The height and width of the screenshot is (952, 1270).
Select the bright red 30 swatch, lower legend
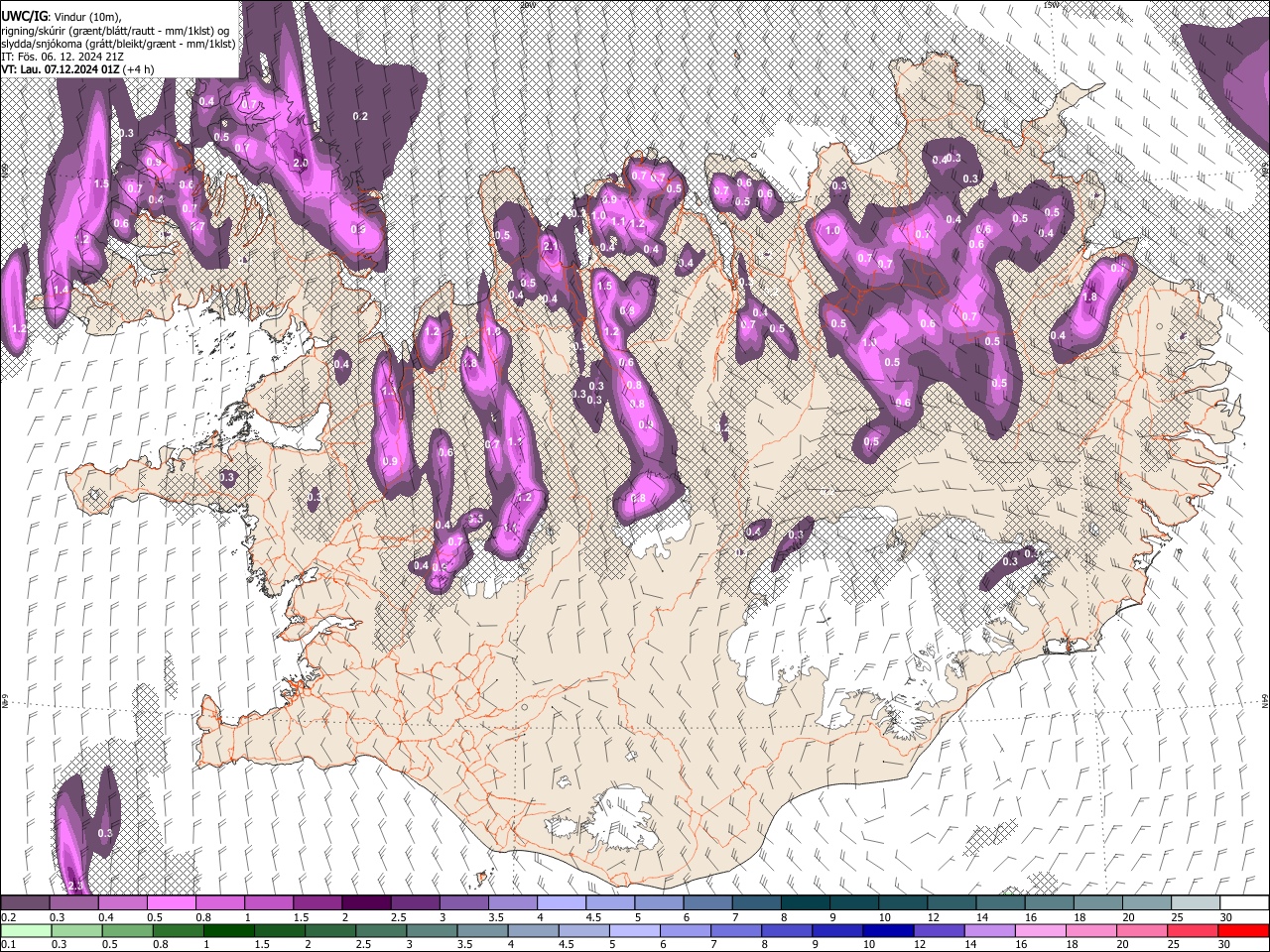tap(1243, 930)
